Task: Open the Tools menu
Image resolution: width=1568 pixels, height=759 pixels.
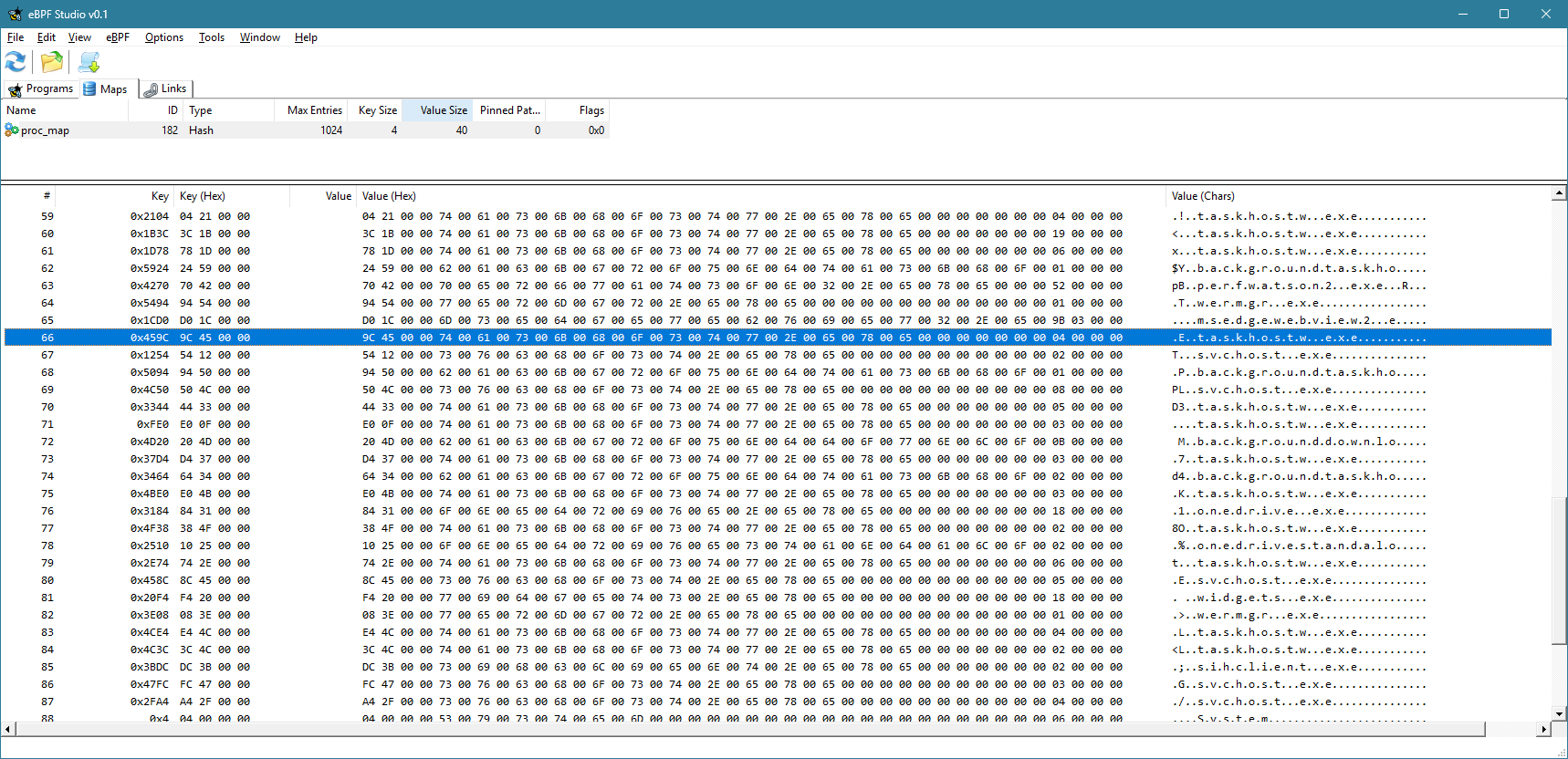Action: pos(211,37)
